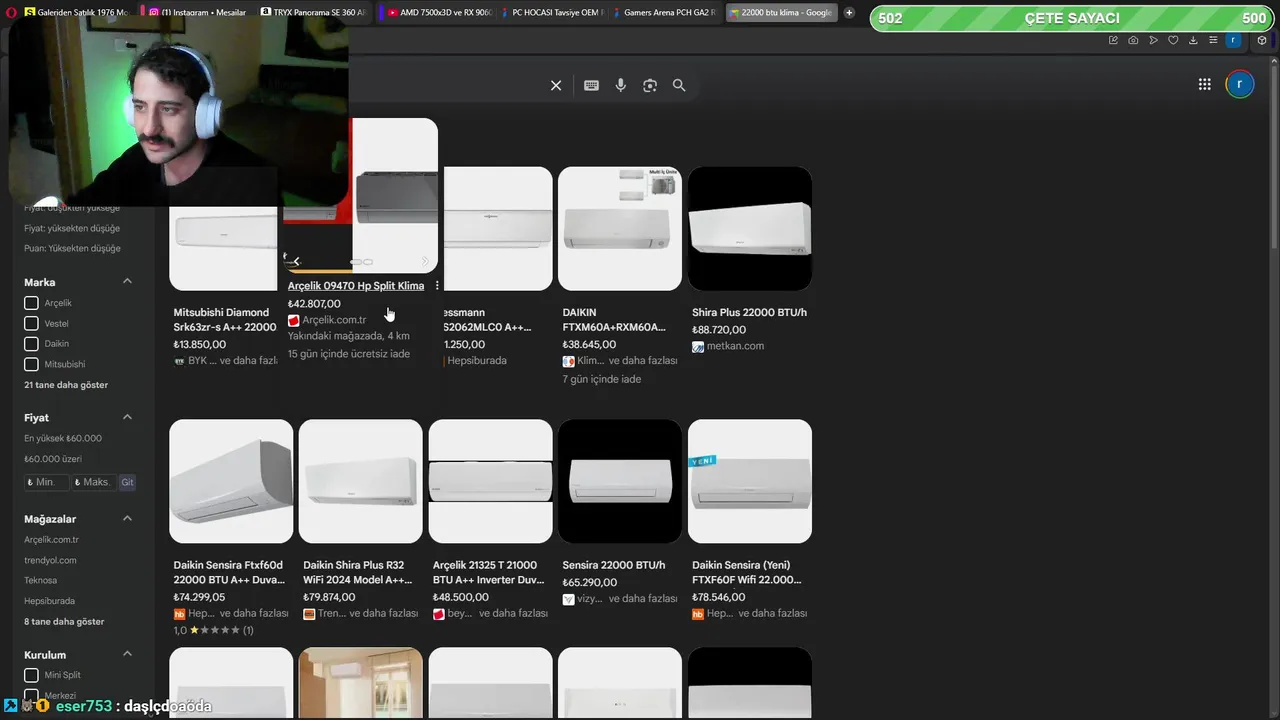Open a new browser tab with plus
This screenshot has height=720, width=1280.
click(x=849, y=13)
